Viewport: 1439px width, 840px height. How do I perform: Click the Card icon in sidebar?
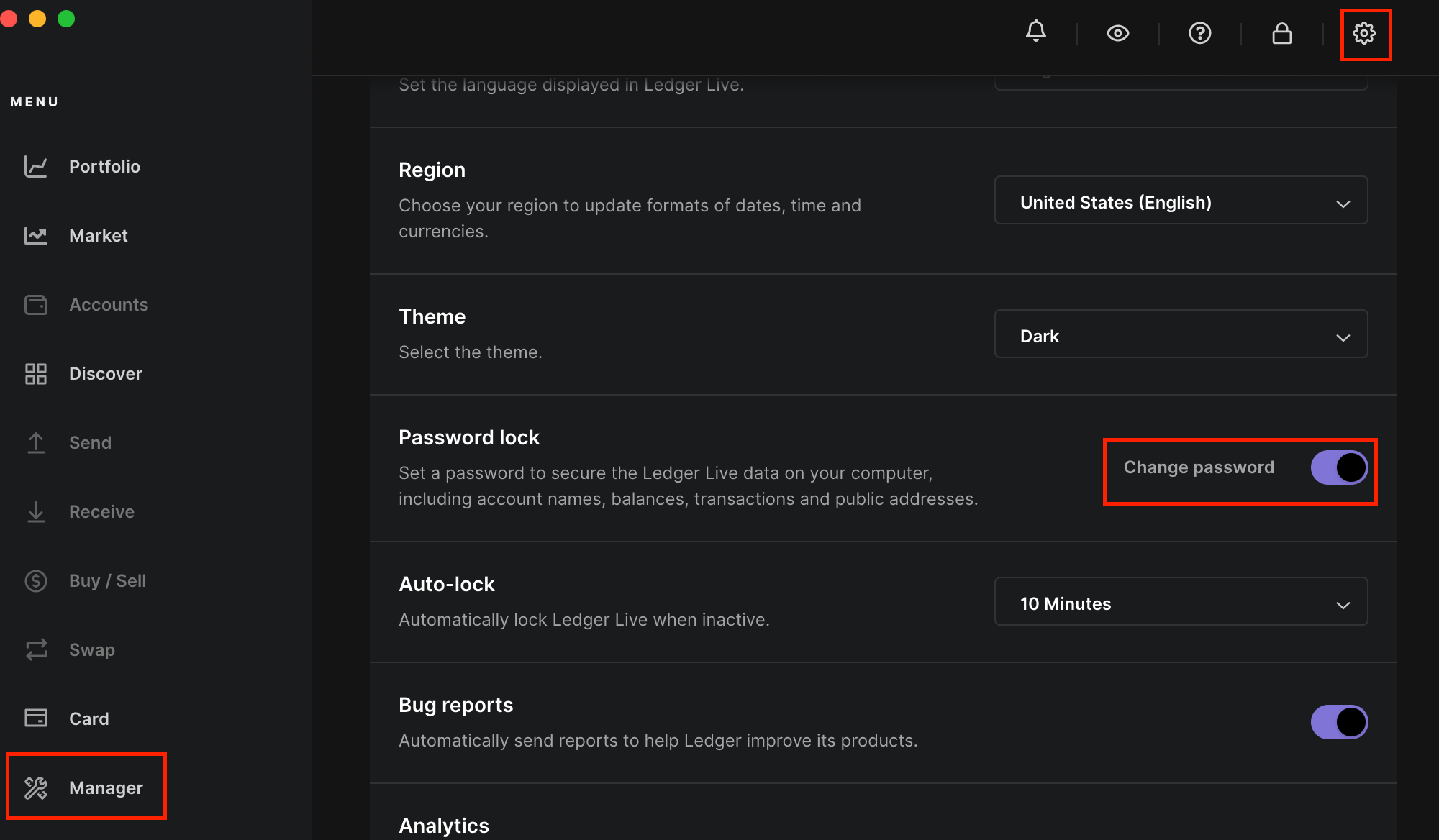[x=35, y=718]
